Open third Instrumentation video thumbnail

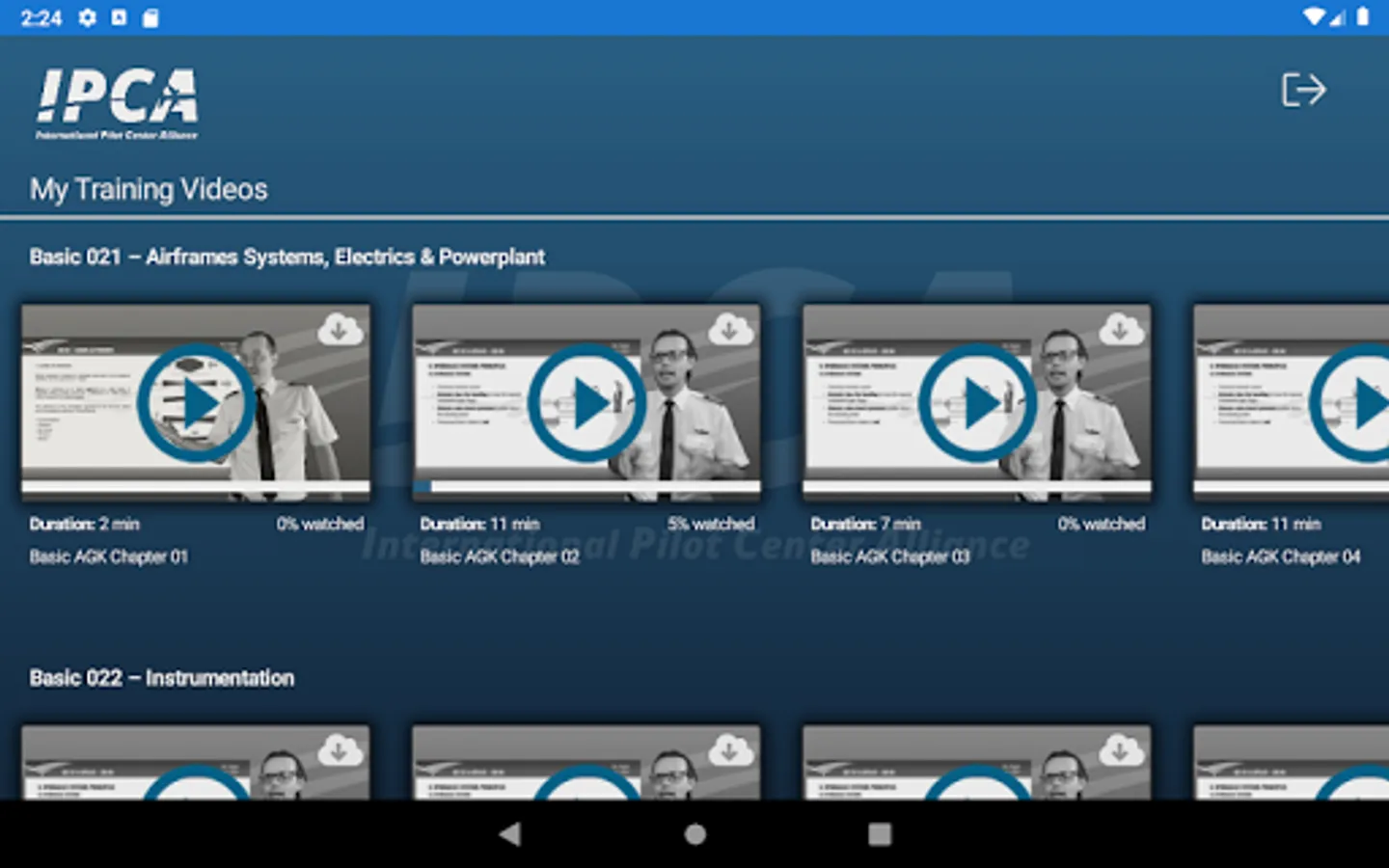coord(977,762)
